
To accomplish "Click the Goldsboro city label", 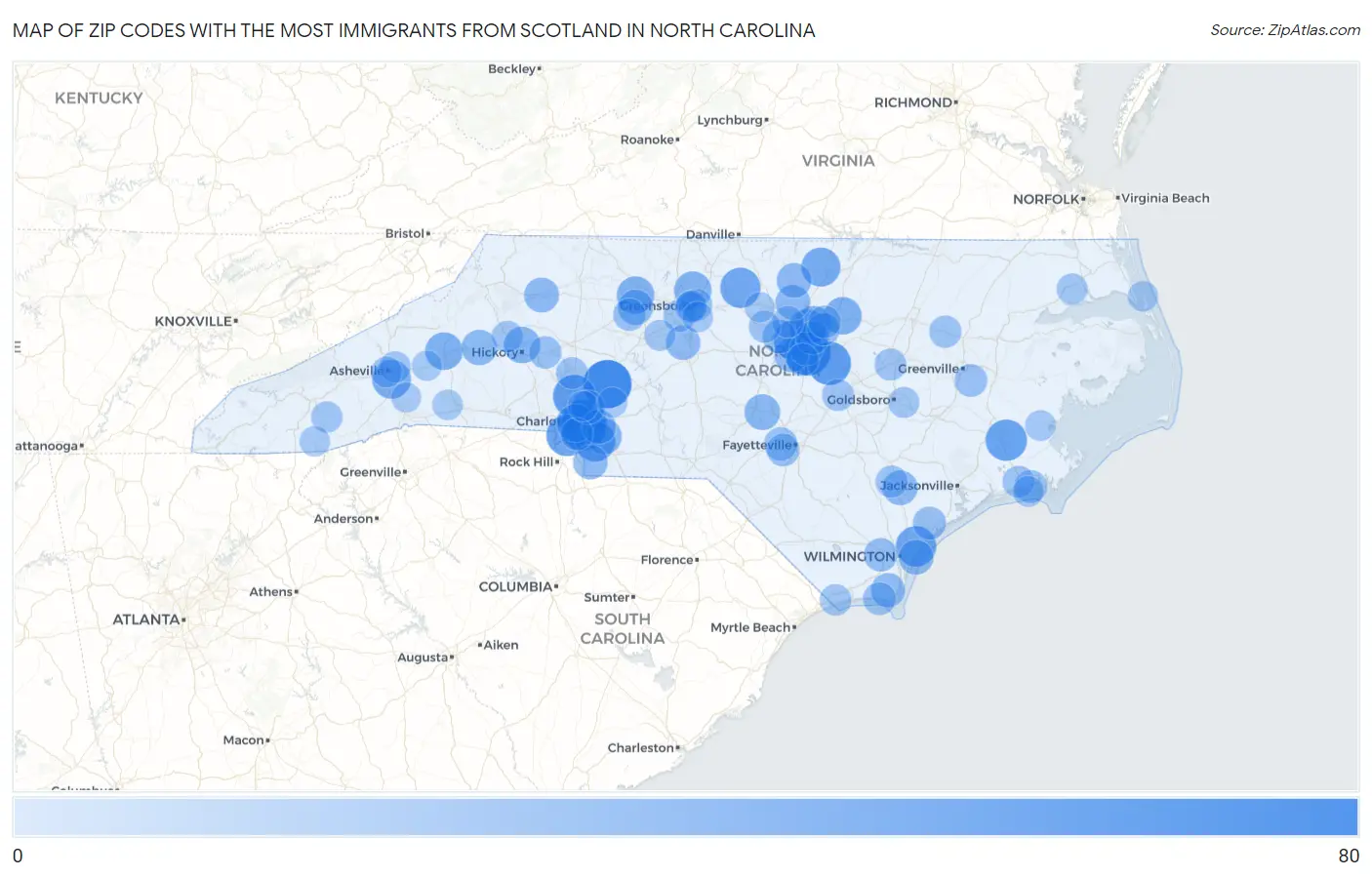I will [x=861, y=400].
